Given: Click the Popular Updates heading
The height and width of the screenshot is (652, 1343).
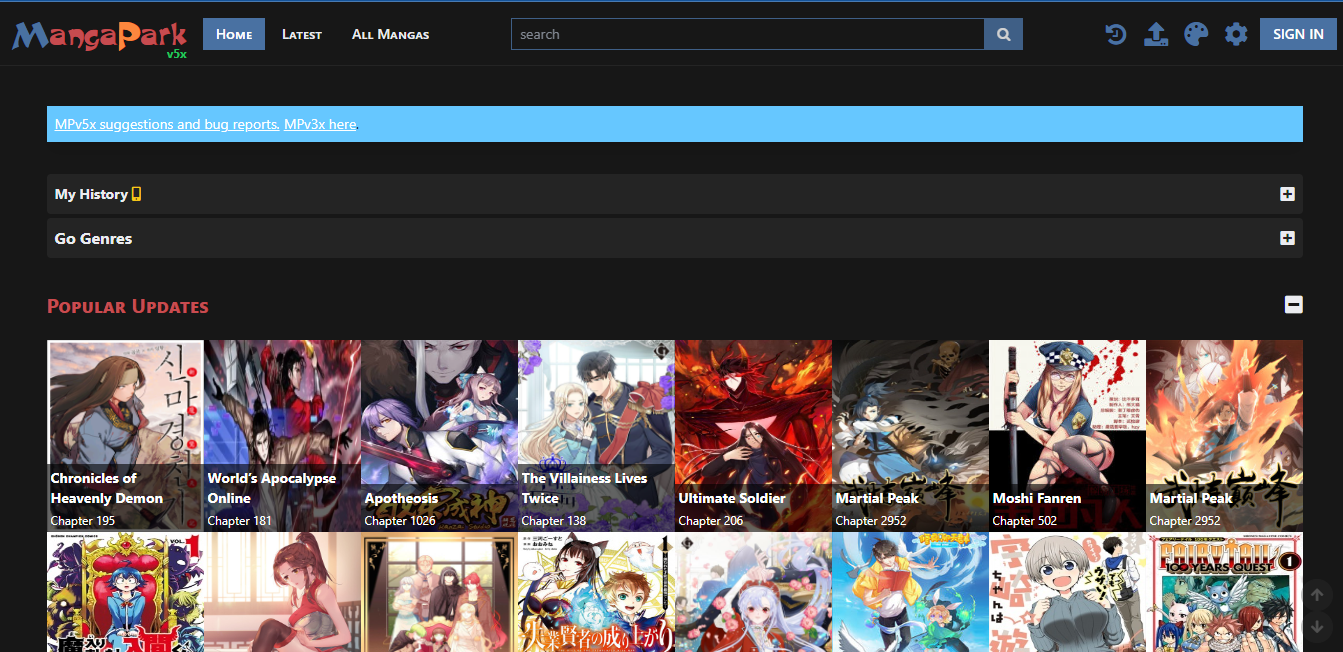Looking at the screenshot, I should [x=128, y=306].
